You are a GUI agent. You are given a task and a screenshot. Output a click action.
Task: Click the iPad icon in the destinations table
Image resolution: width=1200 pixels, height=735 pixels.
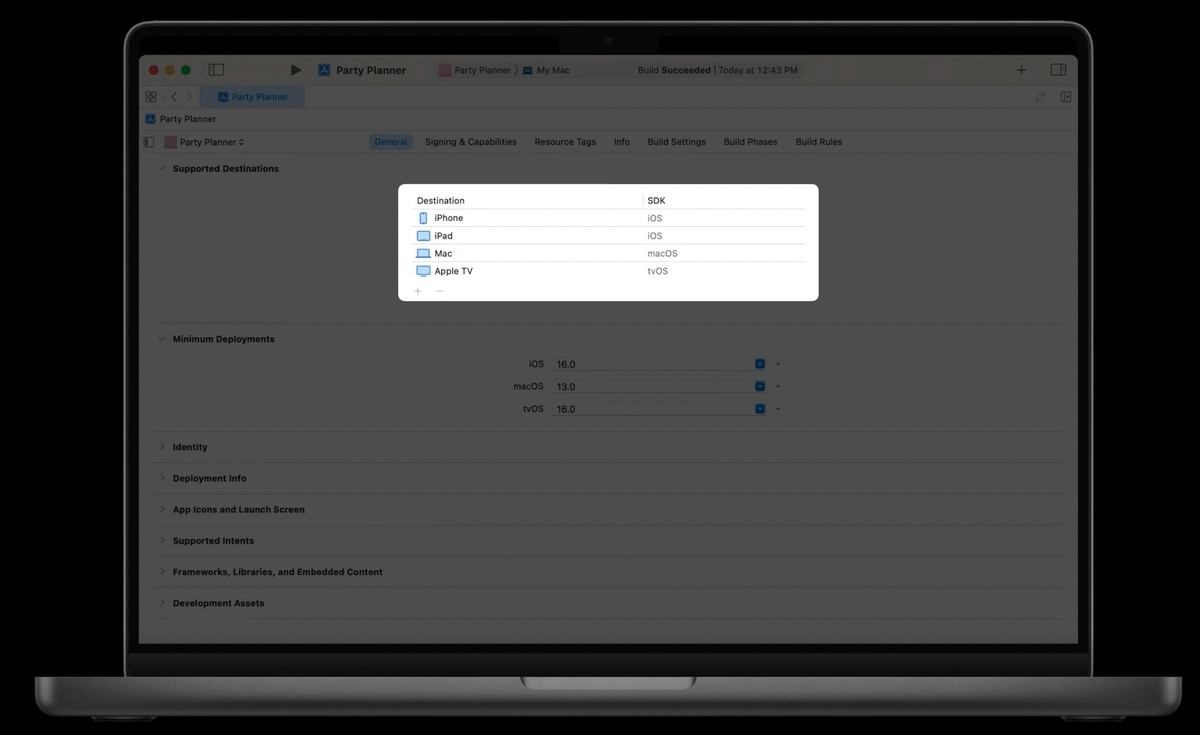tap(423, 236)
